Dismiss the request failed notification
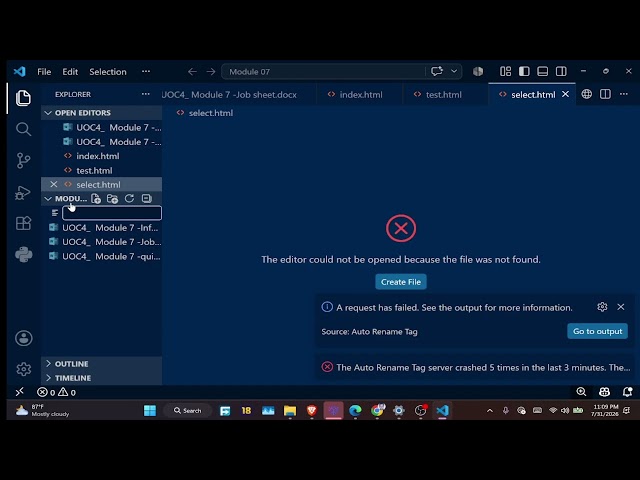Image resolution: width=640 pixels, height=480 pixels. coord(621,307)
